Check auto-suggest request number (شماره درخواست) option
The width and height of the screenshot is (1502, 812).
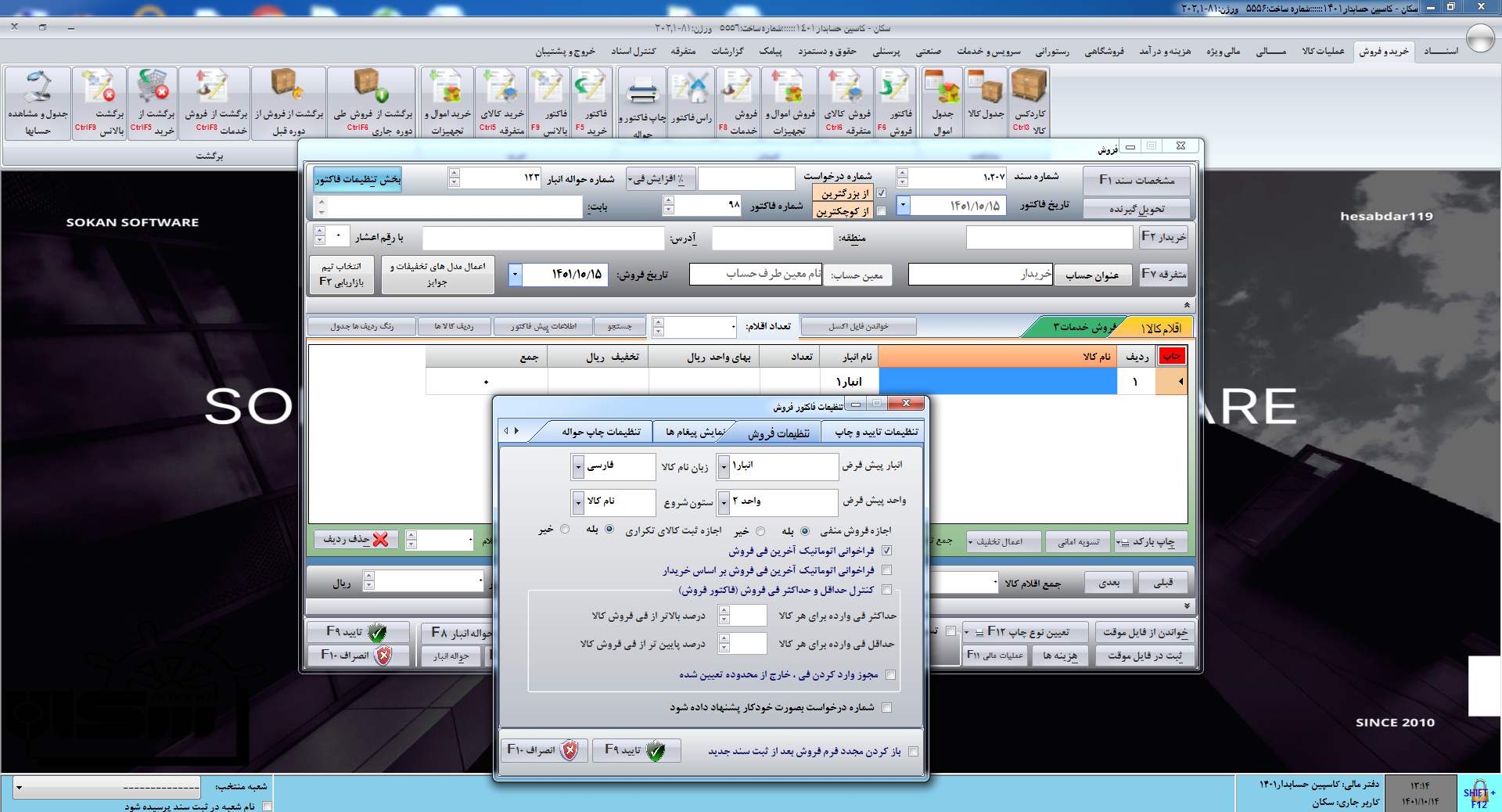886,708
